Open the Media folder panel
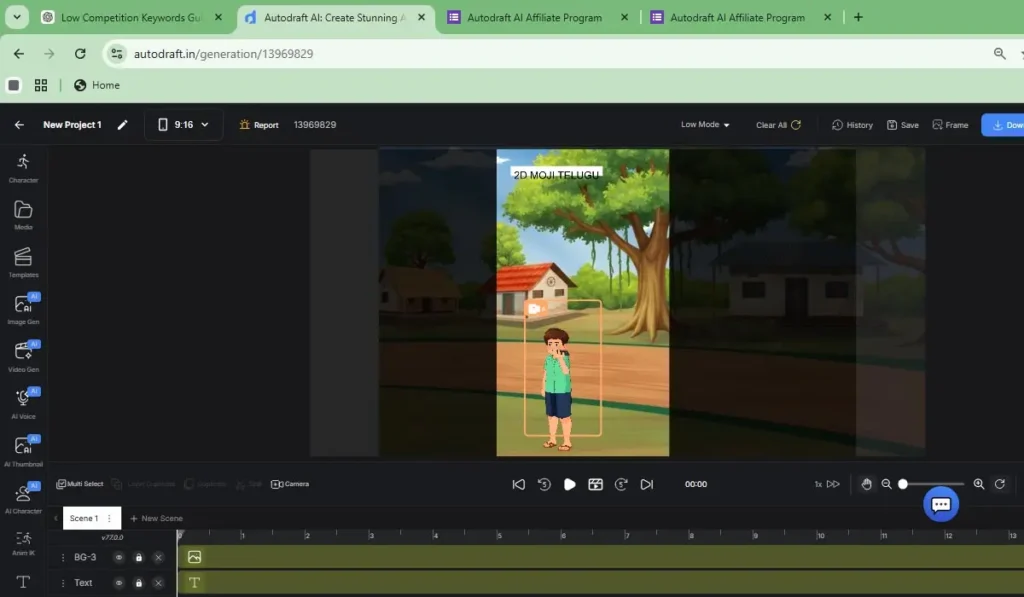 coord(23,214)
